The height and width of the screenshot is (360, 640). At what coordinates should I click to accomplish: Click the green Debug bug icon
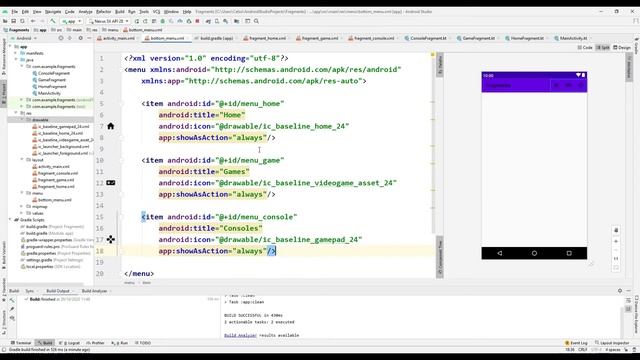162,21
